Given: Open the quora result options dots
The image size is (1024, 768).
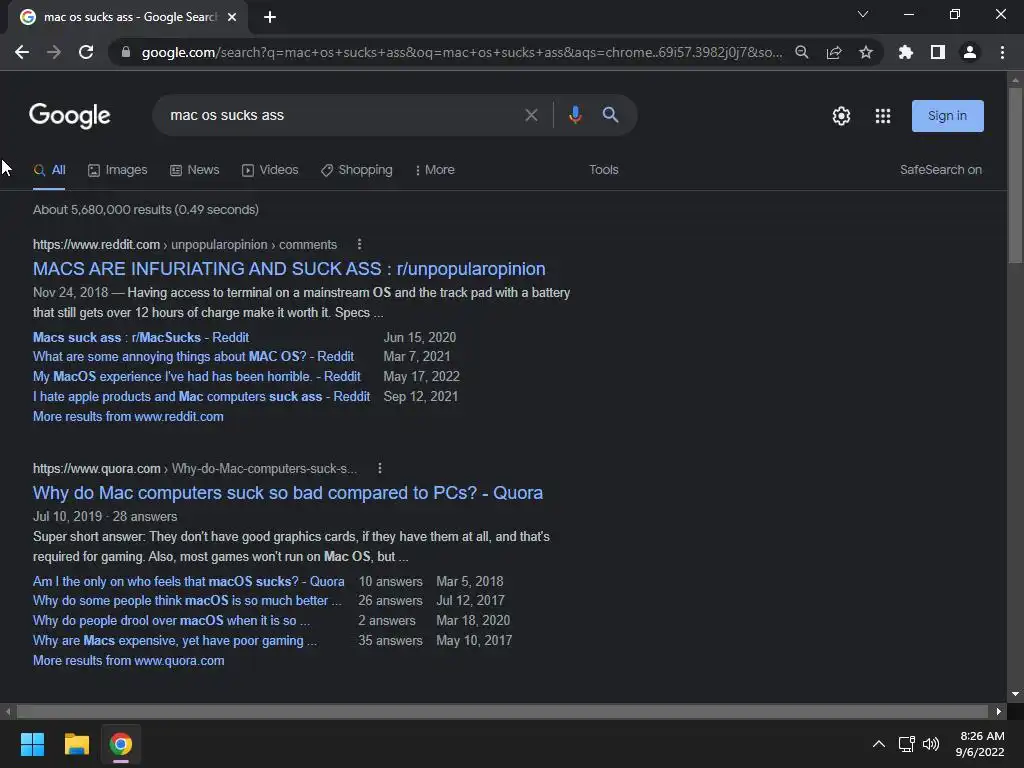Looking at the screenshot, I should pyautogui.click(x=379, y=468).
